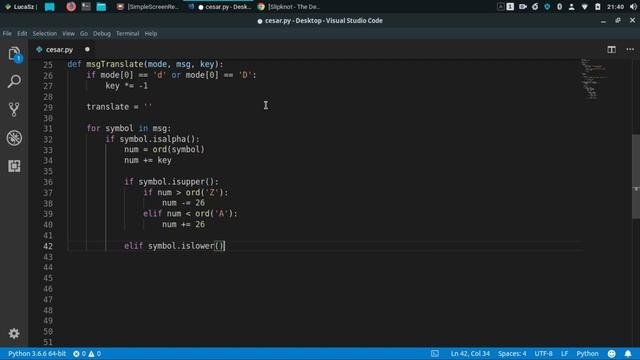Close the unsaved cesar.py tab dot
The height and width of the screenshot is (360, 640).
[x=87, y=49]
